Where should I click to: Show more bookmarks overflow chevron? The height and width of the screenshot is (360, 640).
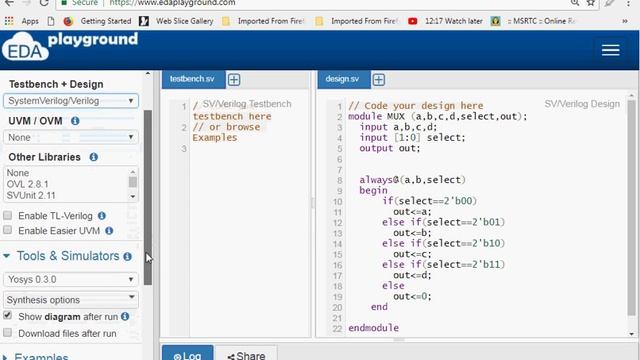tap(625, 21)
